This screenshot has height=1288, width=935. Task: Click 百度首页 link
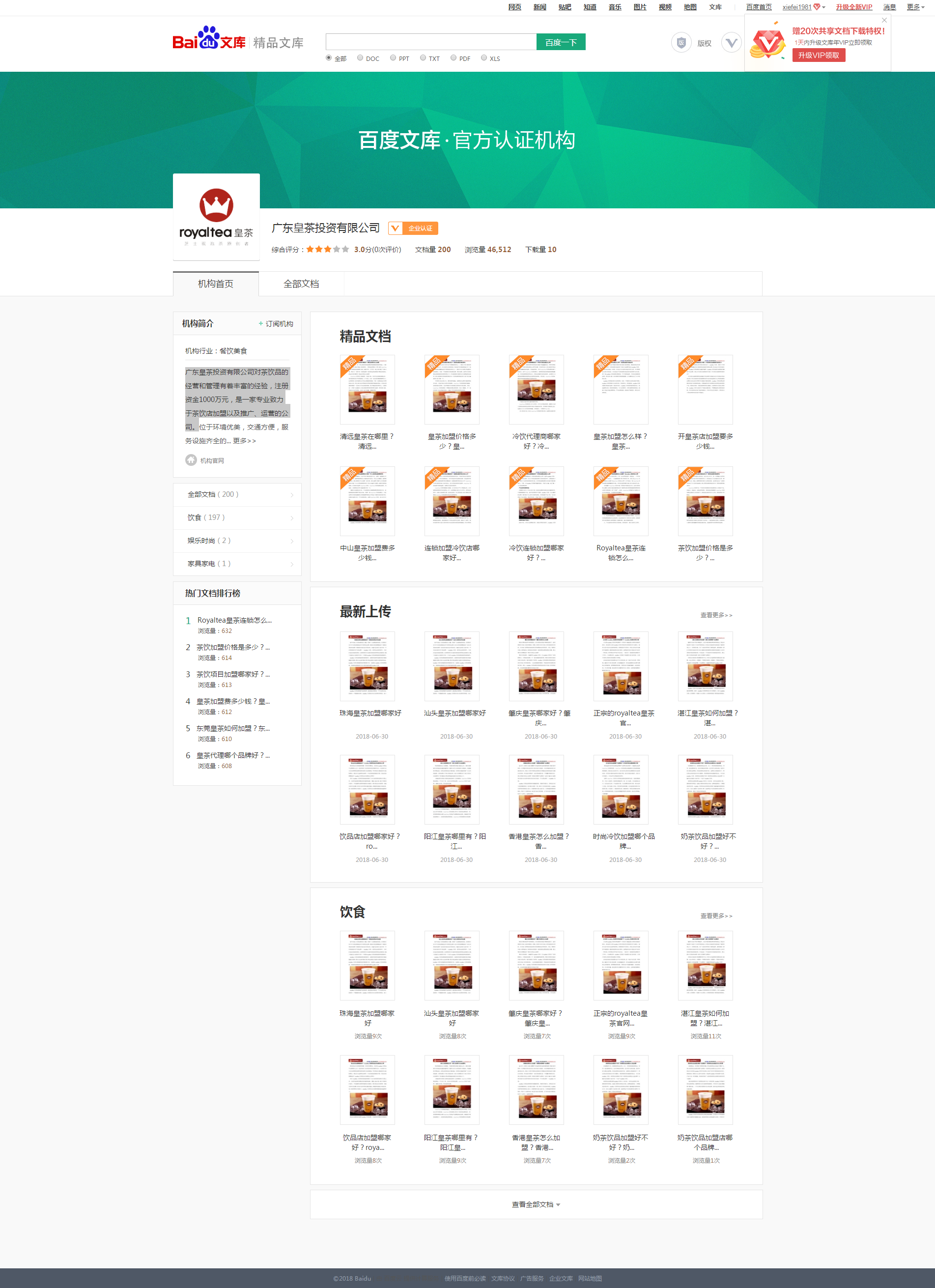[759, 7]
